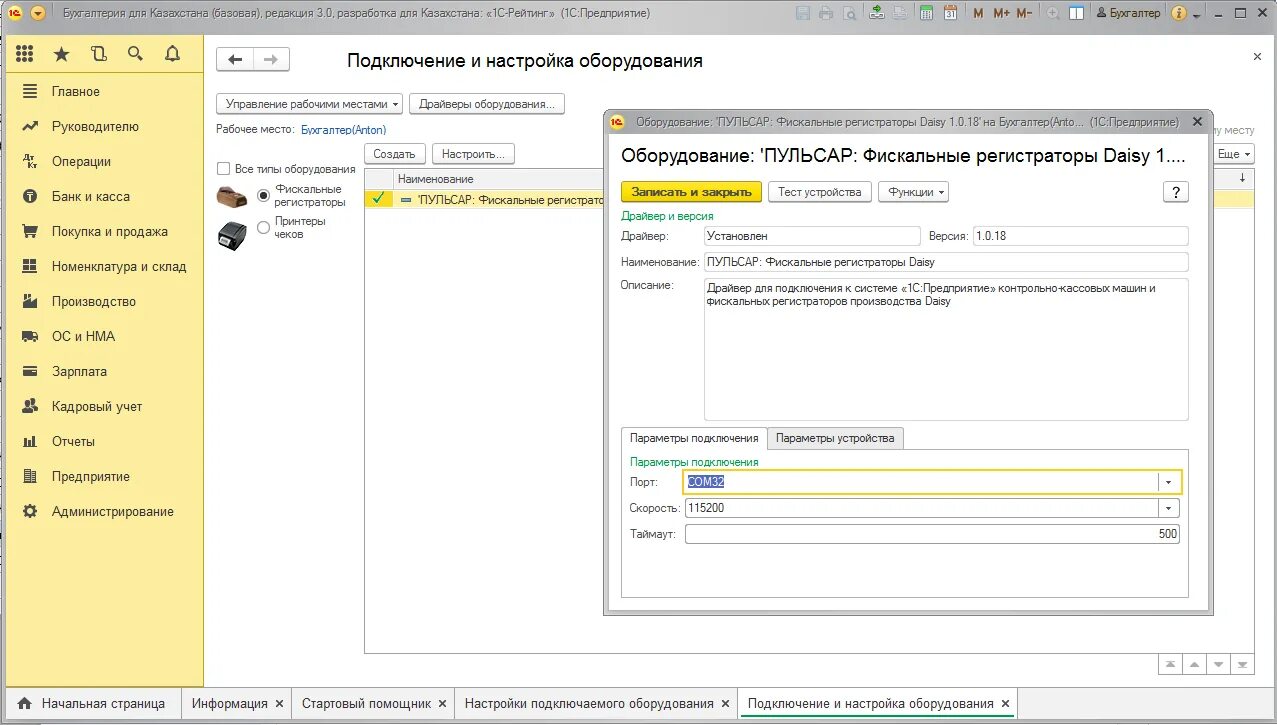
Task: Toggle green checkmark on ПУЛЬСАР row
Action: (x=378, y=199)
